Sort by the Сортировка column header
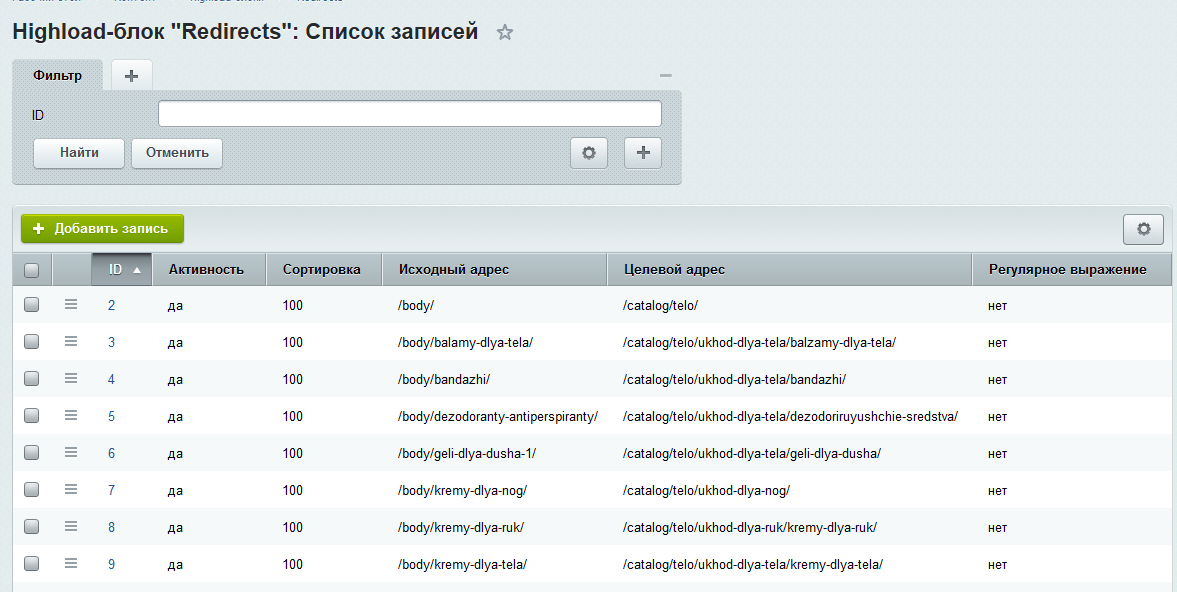1177x592 pixels. 320,269
